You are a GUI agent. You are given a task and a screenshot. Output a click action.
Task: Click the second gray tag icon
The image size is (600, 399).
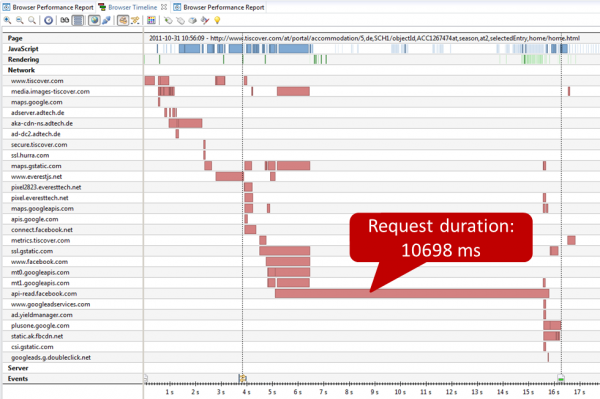point(180,20)
